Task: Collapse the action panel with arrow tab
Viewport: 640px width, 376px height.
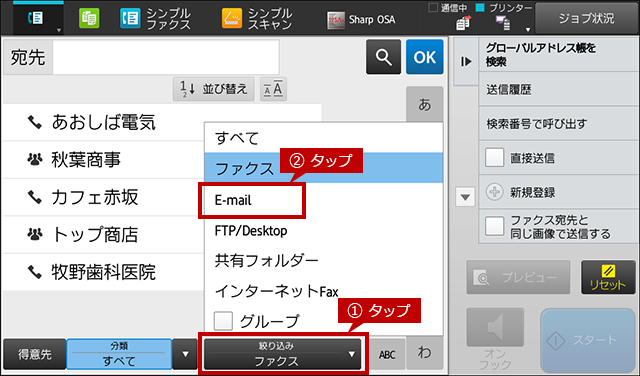Action: point(466,62)
